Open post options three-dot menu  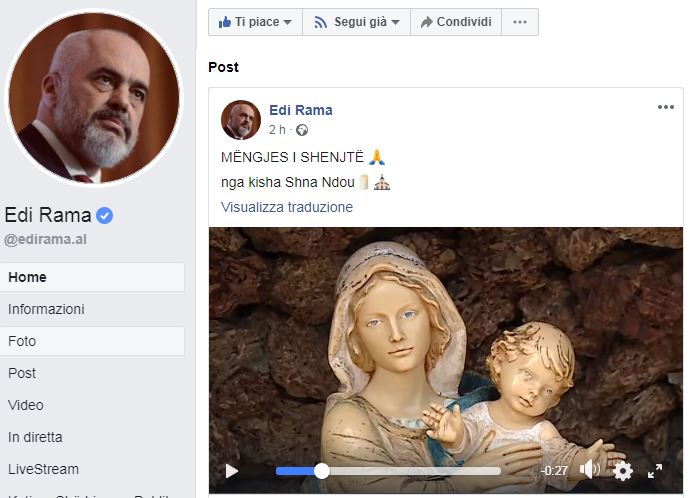pos(666,108)
